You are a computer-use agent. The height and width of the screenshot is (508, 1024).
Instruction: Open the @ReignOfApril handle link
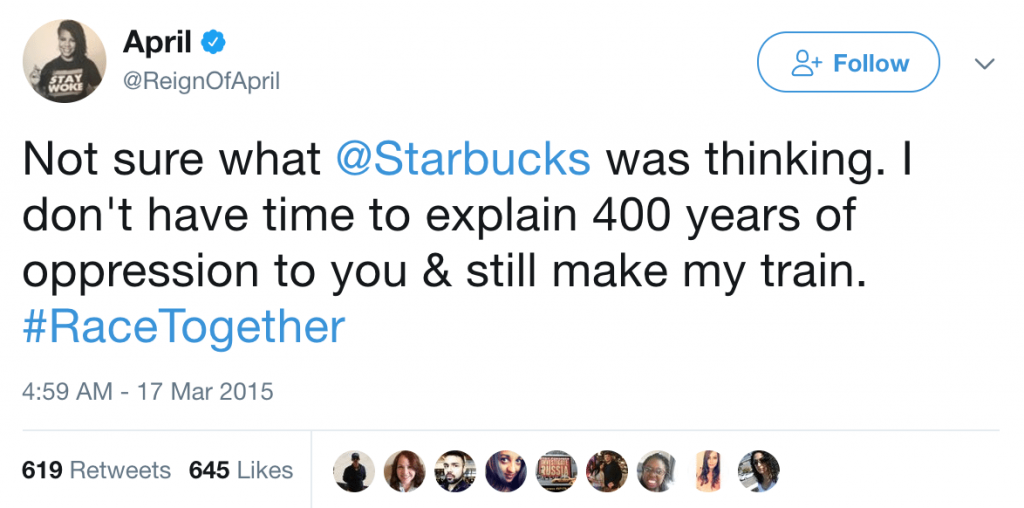pyautogui.click(x=201, y=82)
